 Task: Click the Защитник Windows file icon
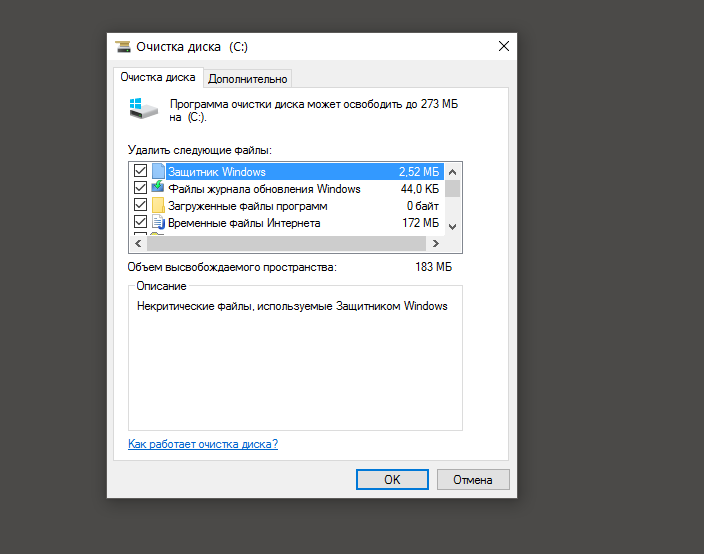[158, 171]
